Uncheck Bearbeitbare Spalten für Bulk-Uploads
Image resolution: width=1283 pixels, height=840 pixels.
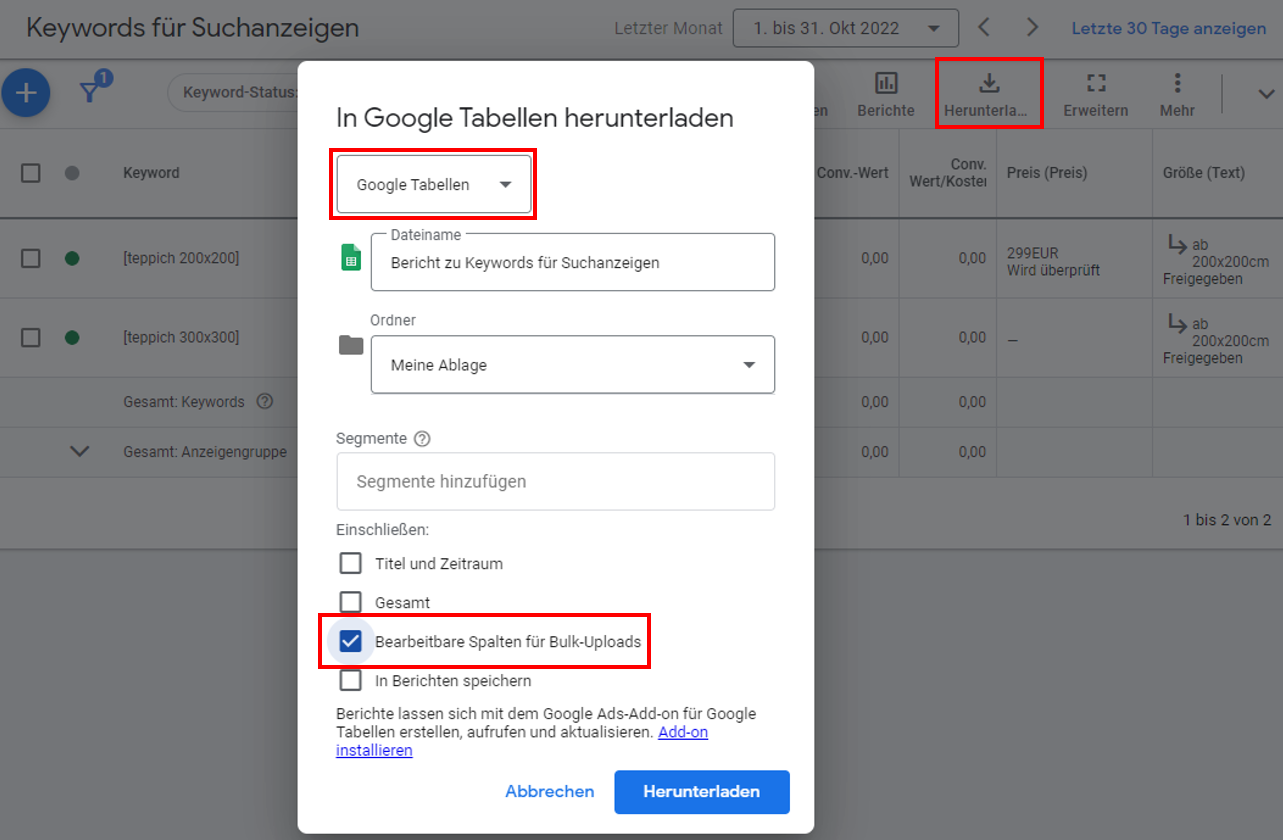coord(350,641)
